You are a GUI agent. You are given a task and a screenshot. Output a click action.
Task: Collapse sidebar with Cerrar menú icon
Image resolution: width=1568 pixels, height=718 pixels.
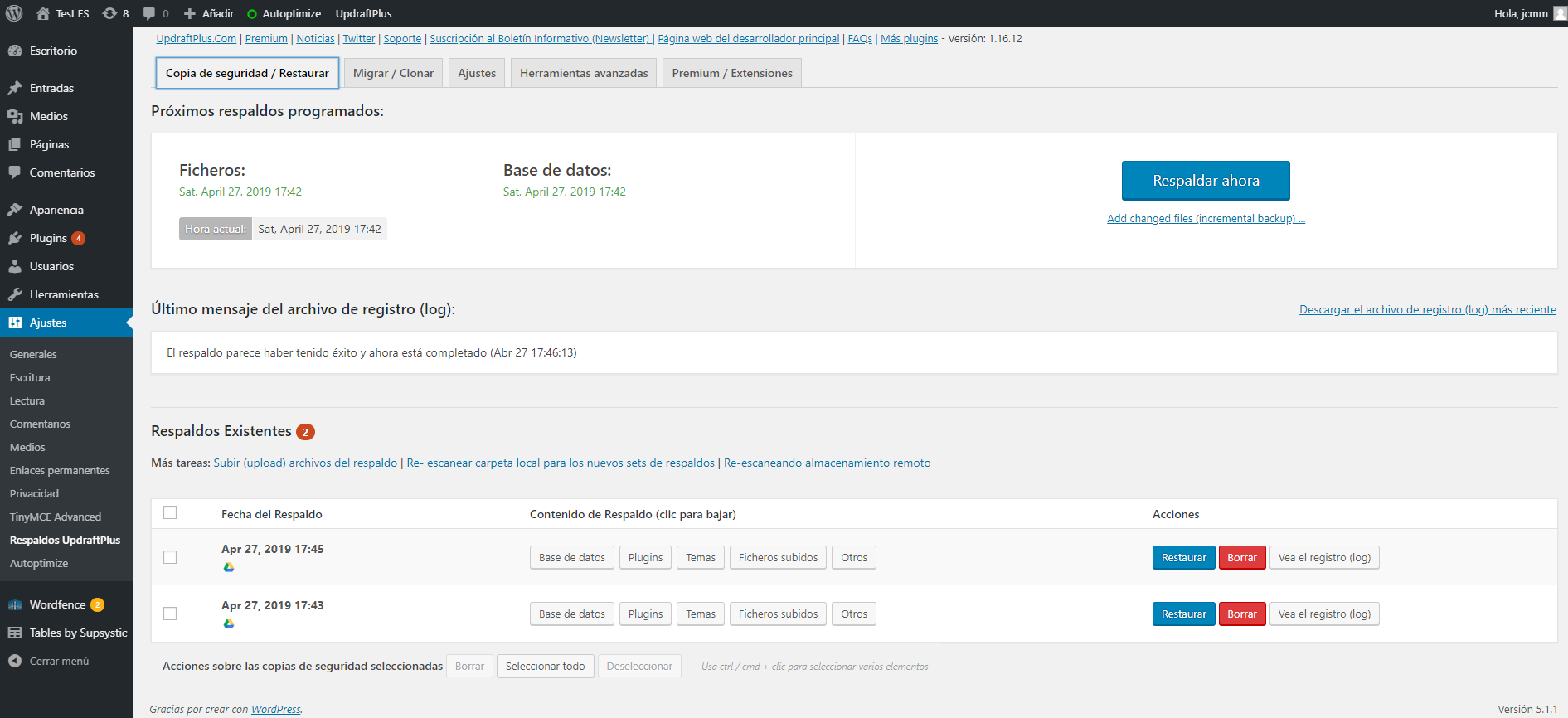[x=15, y=661]
